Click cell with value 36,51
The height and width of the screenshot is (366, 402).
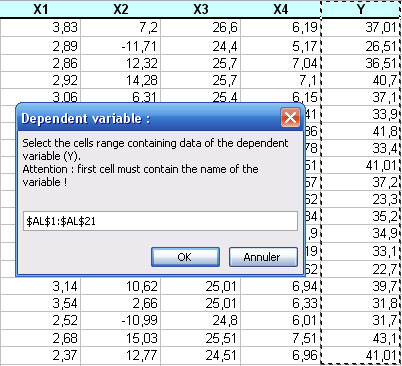[x=361, y=63]
